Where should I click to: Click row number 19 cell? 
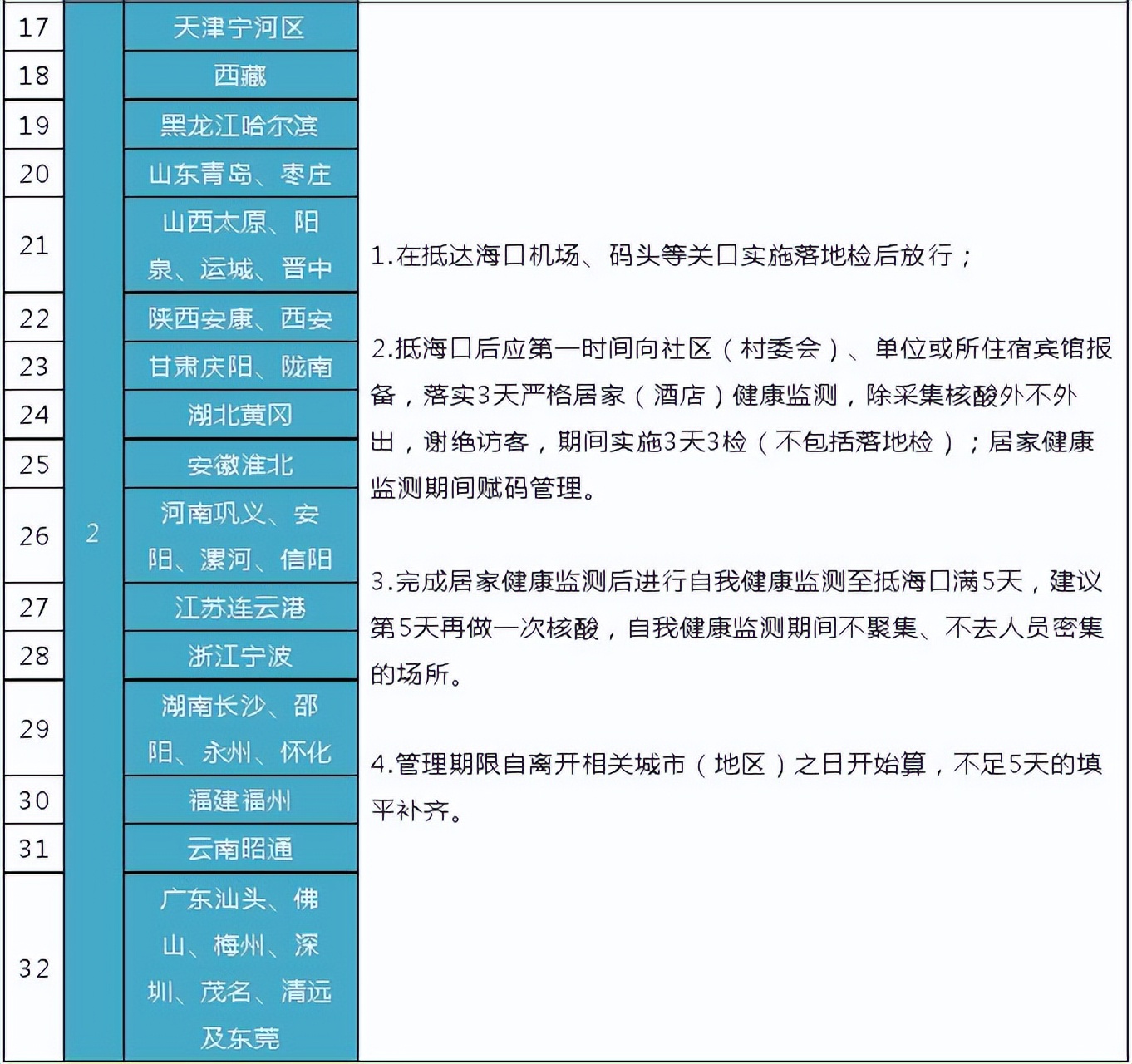(x=34, y=126)
